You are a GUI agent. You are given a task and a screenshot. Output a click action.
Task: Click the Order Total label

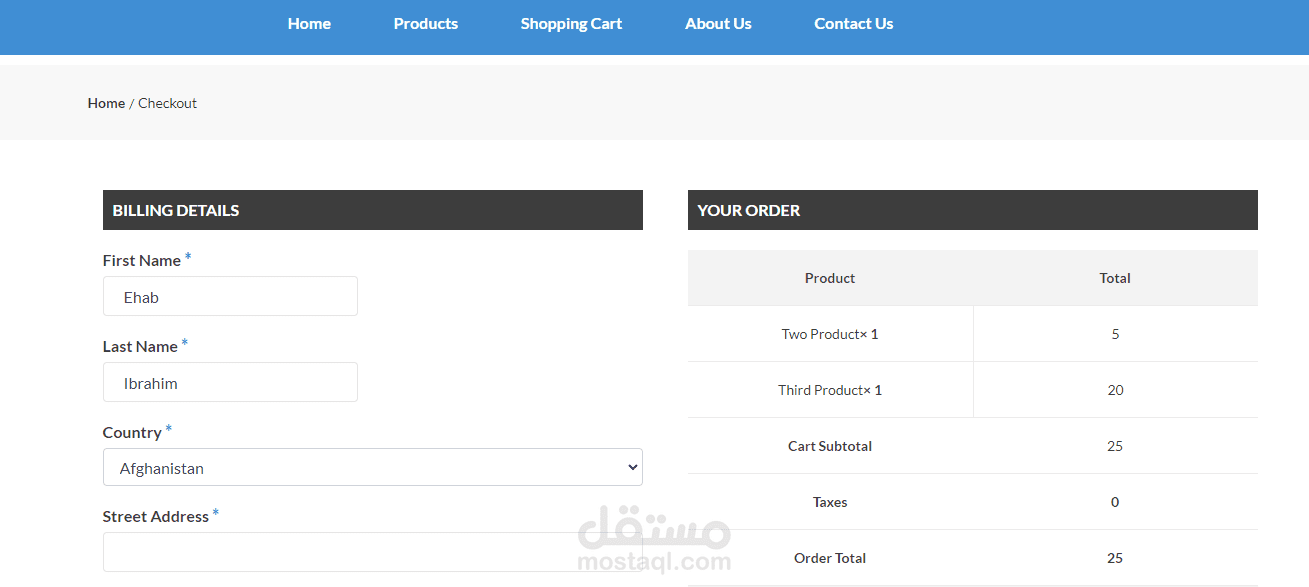[x=830, y=558]
